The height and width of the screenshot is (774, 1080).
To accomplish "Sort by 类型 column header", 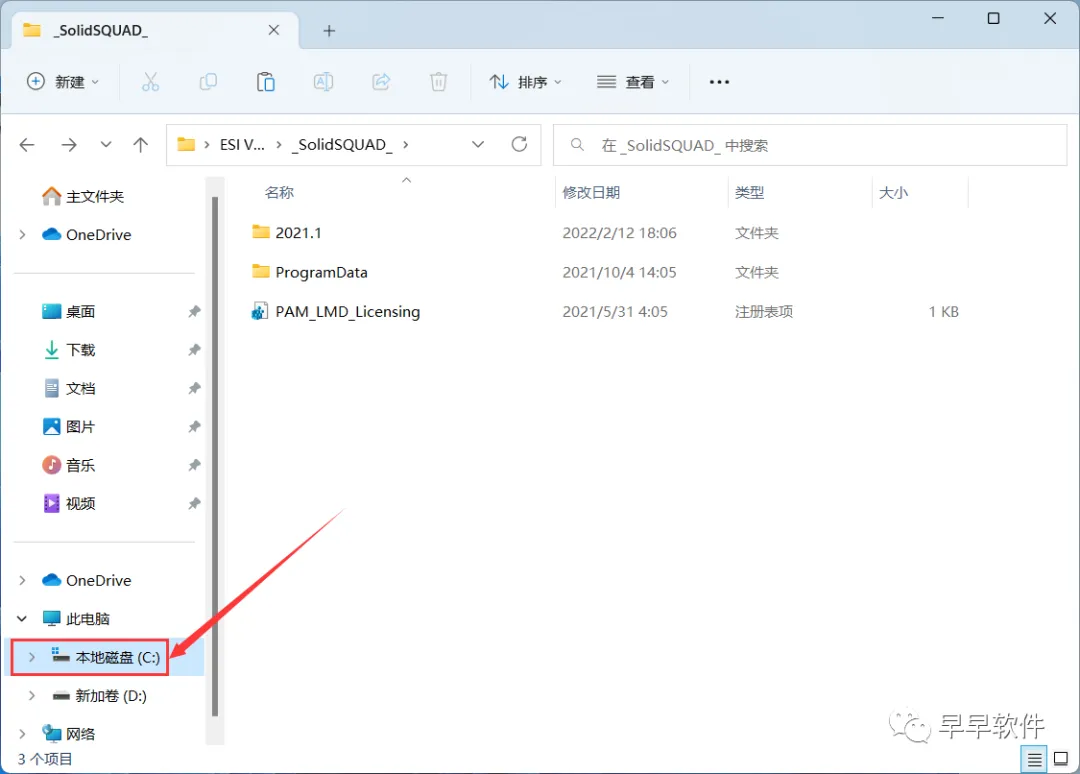I will [x=749, y=193].
